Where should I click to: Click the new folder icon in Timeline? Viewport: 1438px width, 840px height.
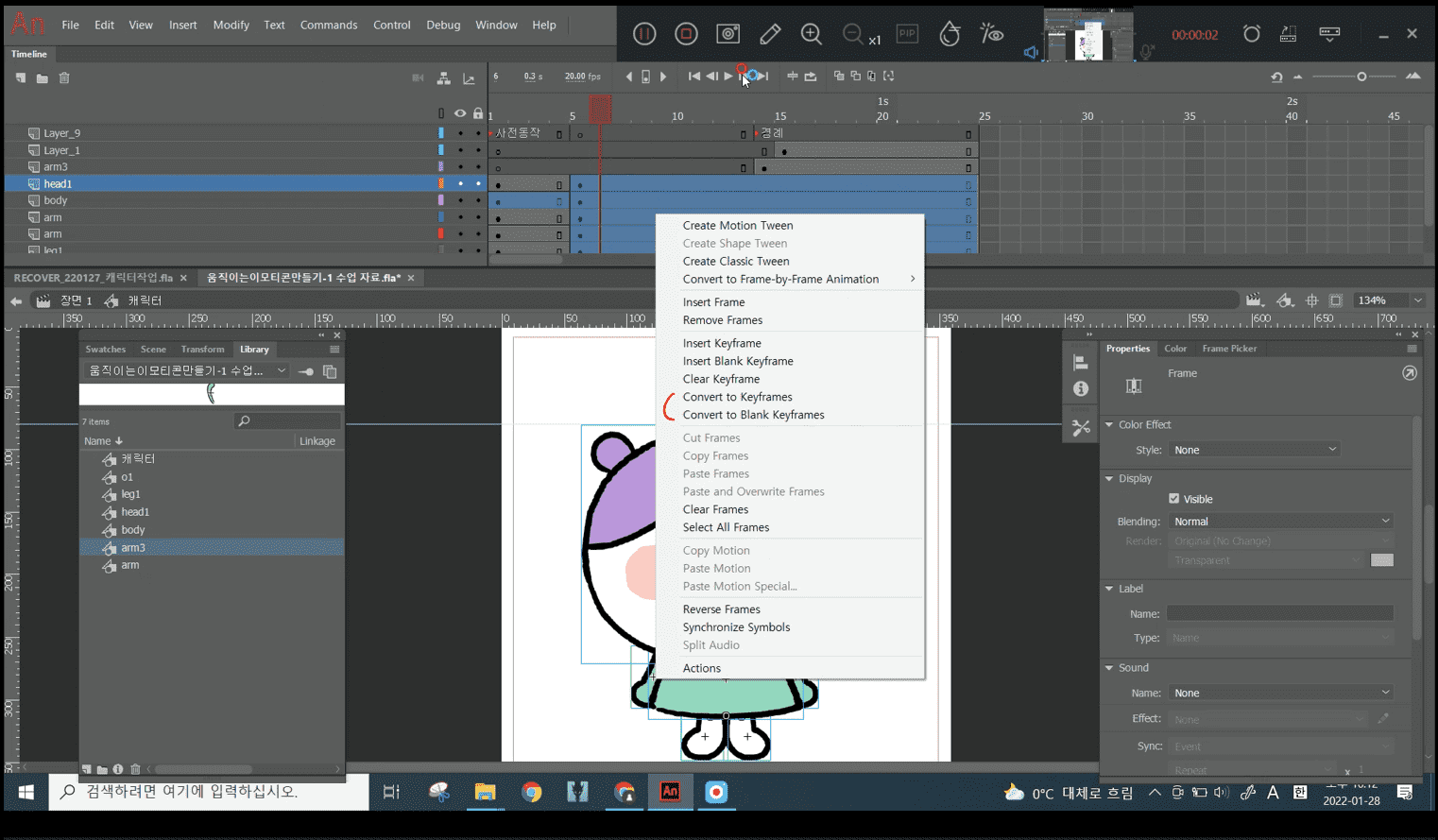pyautogui.click(x=43, y=78)
